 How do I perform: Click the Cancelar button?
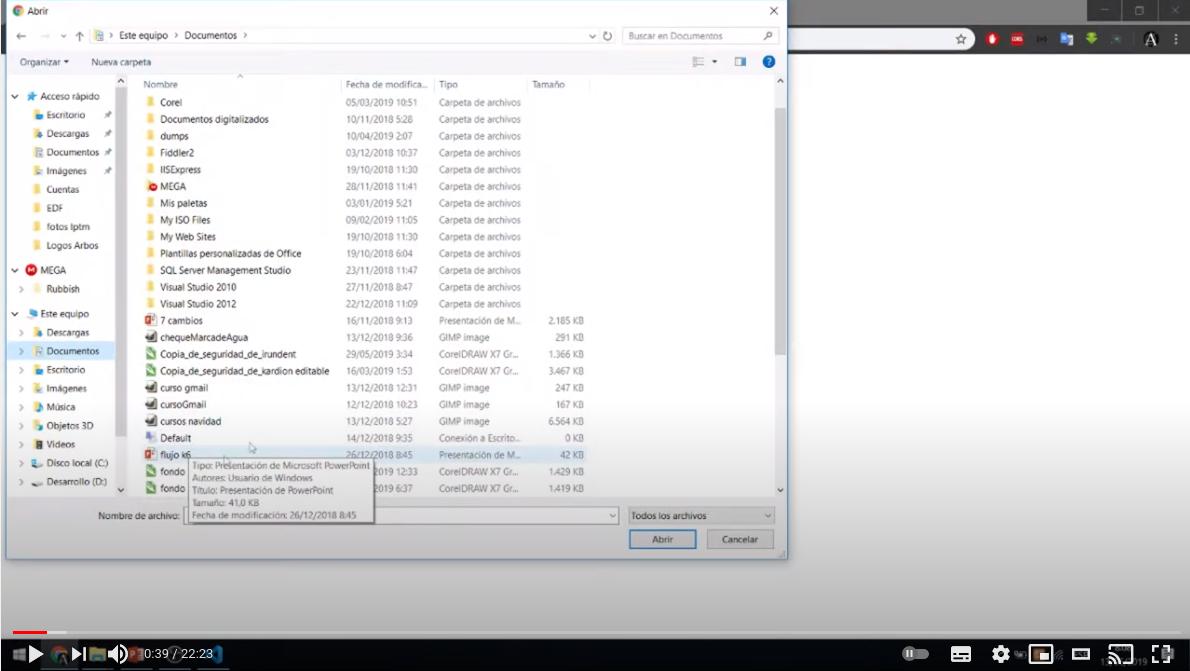click(x=740, y=539)
